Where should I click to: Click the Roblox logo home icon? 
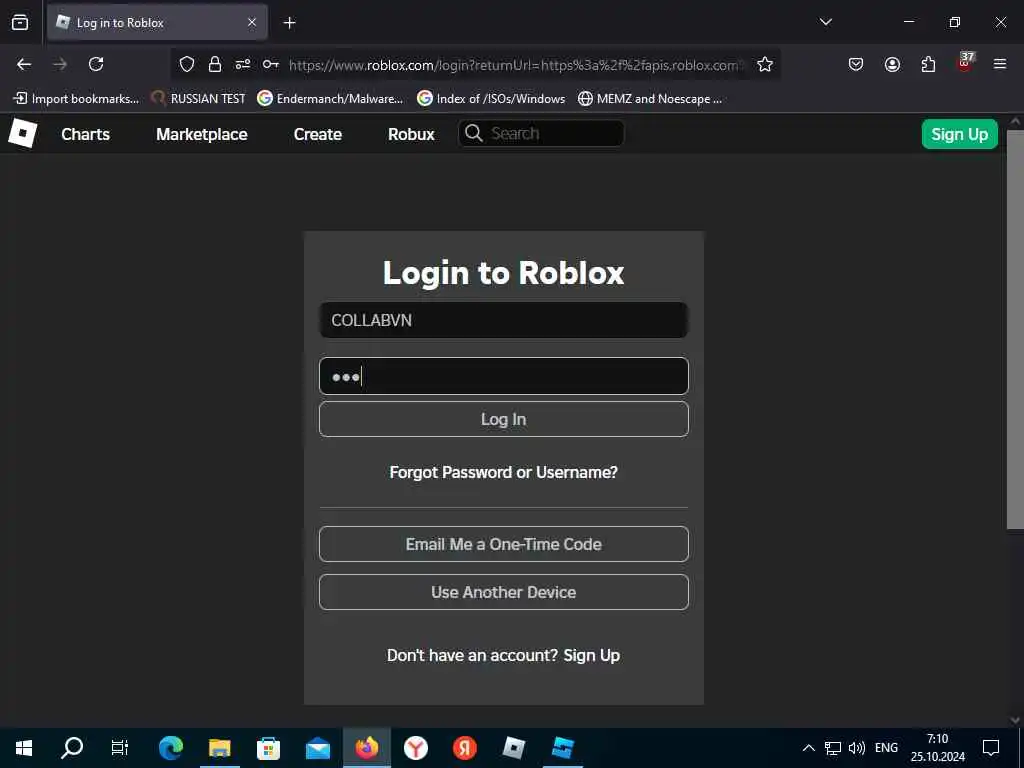[23, 133]
